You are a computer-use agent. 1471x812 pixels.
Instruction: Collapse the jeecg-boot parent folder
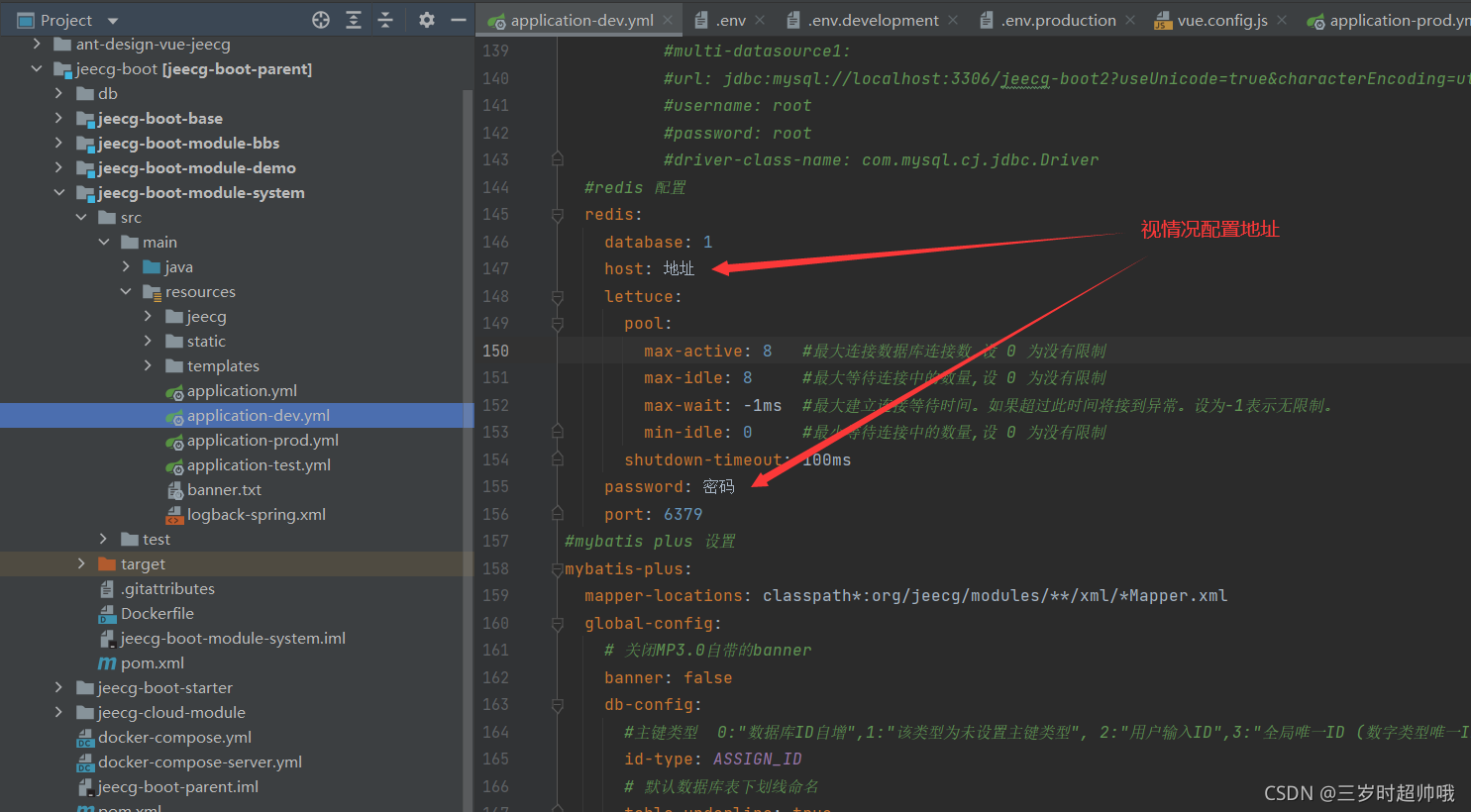coord(37,68)
